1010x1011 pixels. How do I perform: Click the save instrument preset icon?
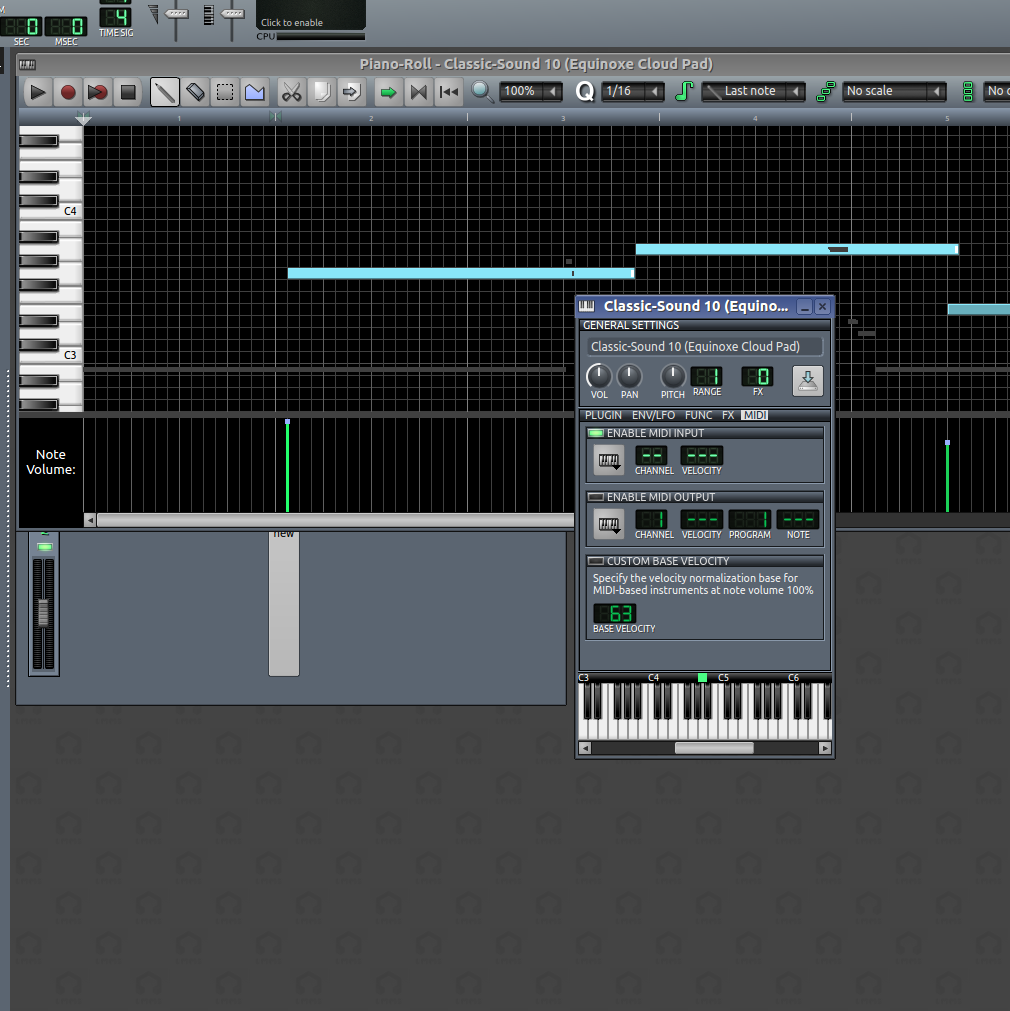[808, 380]
